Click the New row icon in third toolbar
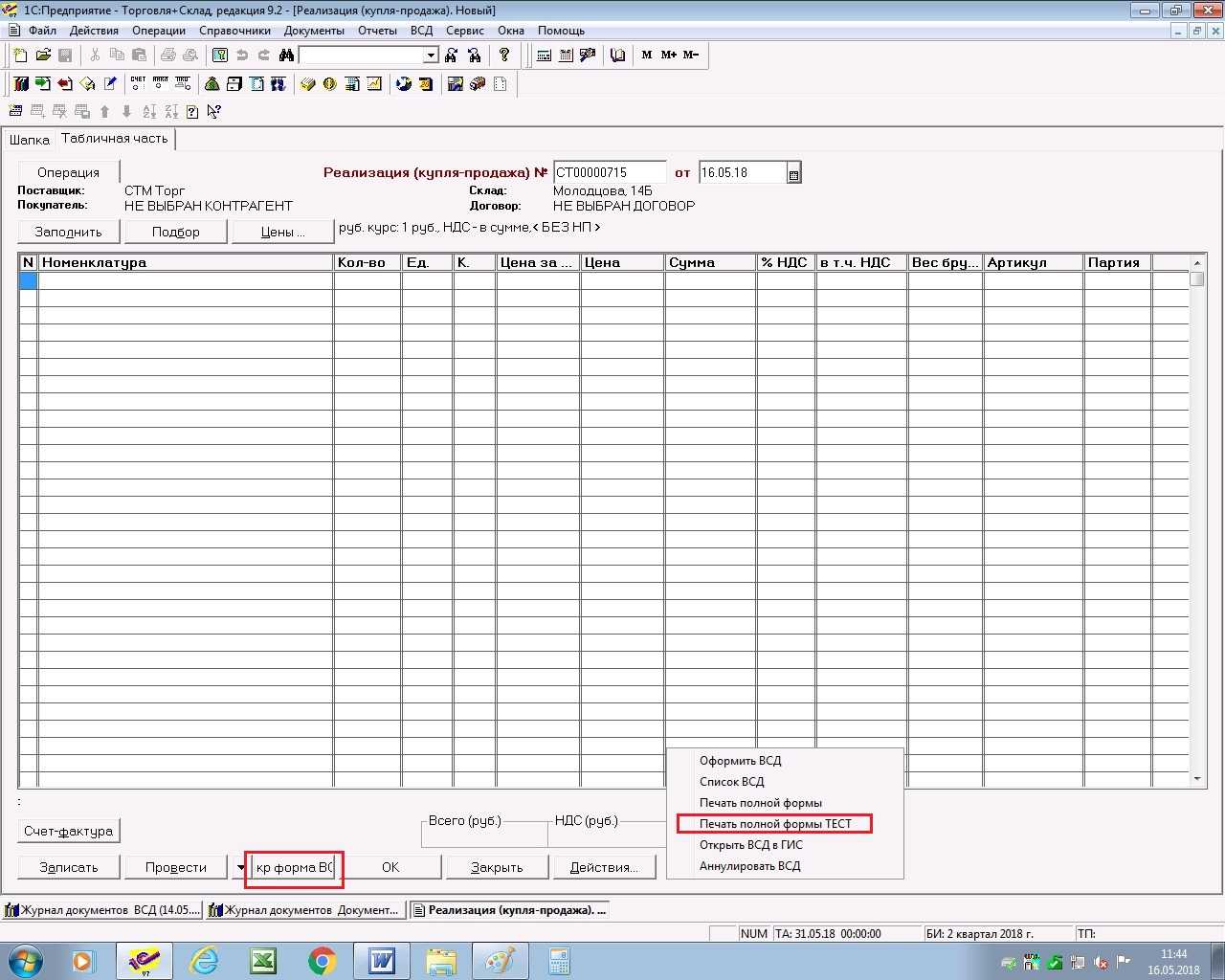1225x980 pixels. [16, 112]
